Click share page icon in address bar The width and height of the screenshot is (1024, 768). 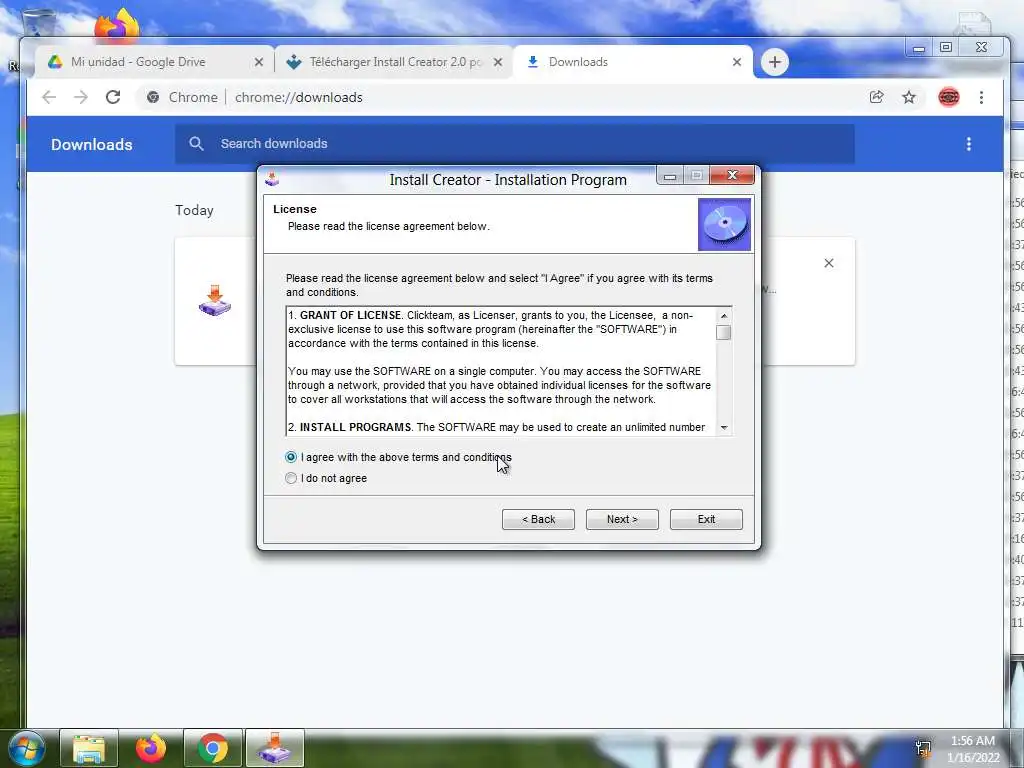click(876, 97)
